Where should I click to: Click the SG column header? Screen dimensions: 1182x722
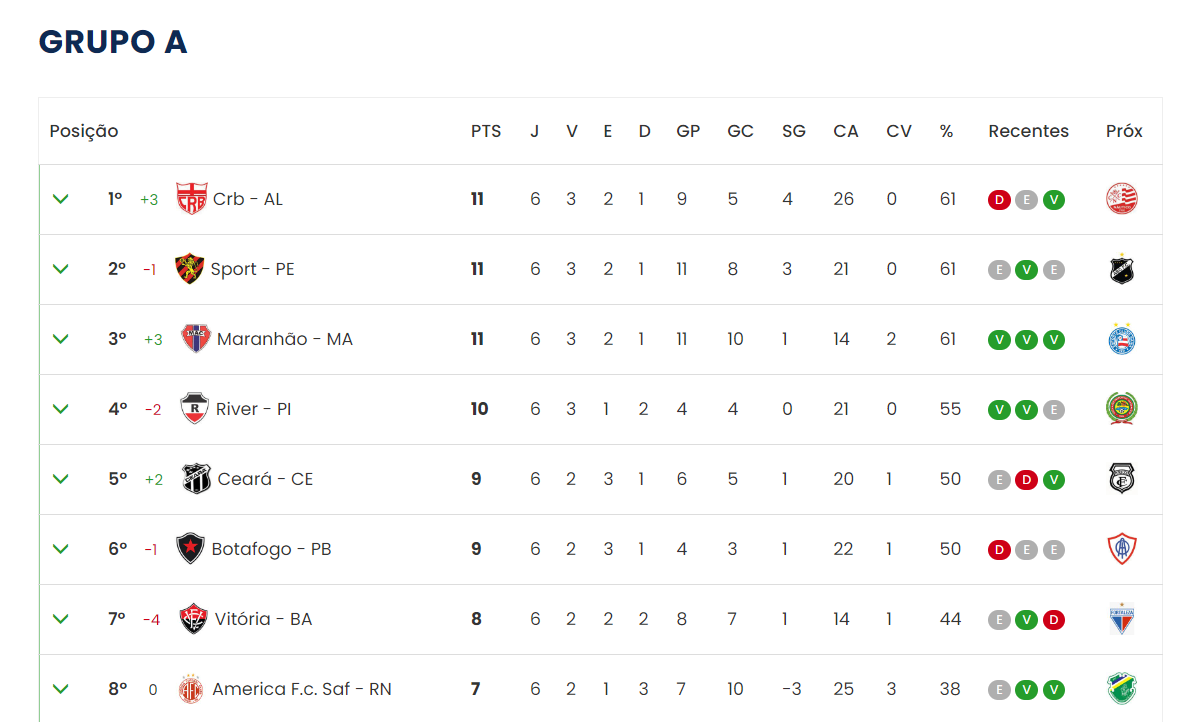(793, 131)
